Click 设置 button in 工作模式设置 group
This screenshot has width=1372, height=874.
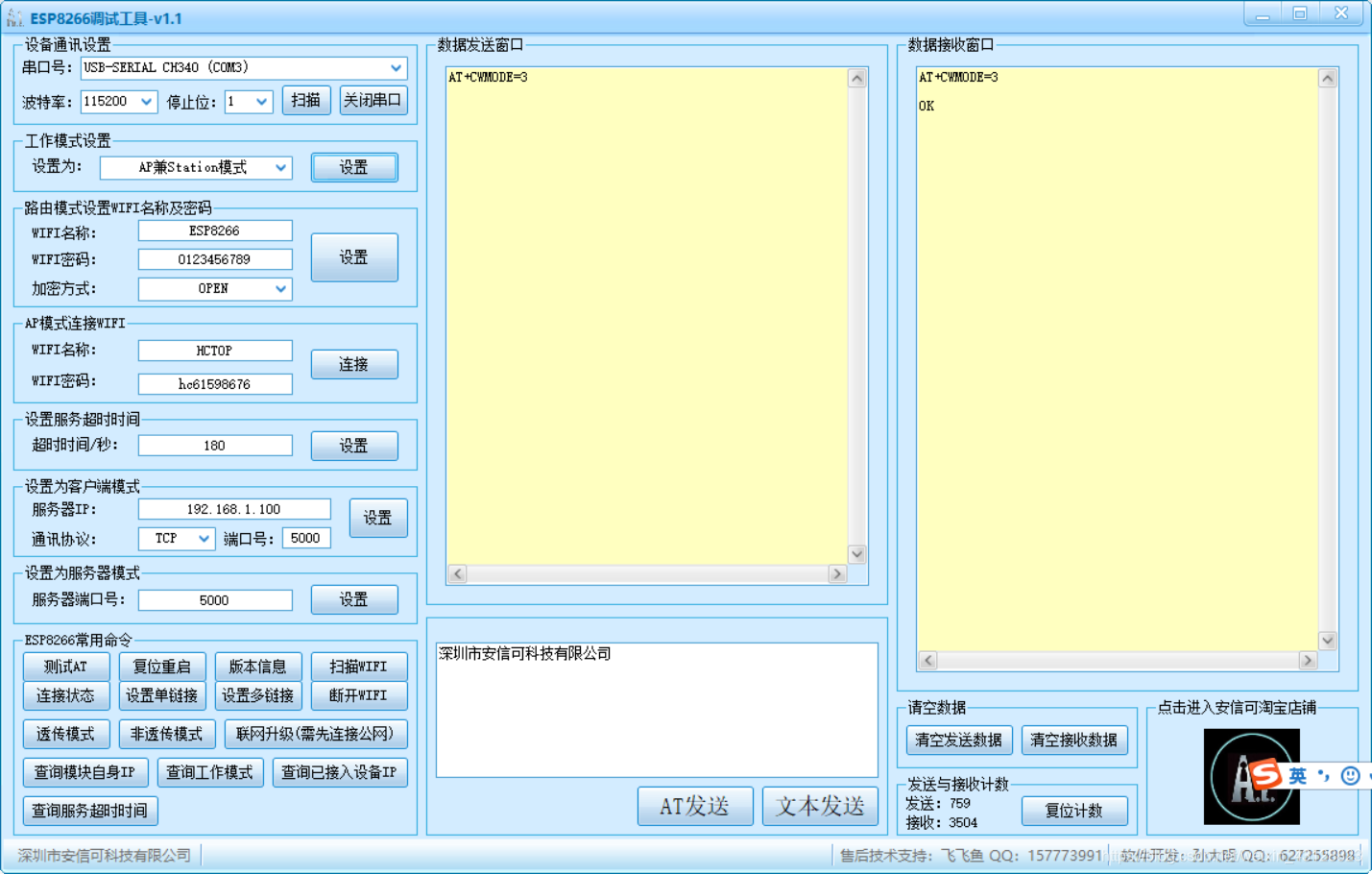tap(354, 167)
